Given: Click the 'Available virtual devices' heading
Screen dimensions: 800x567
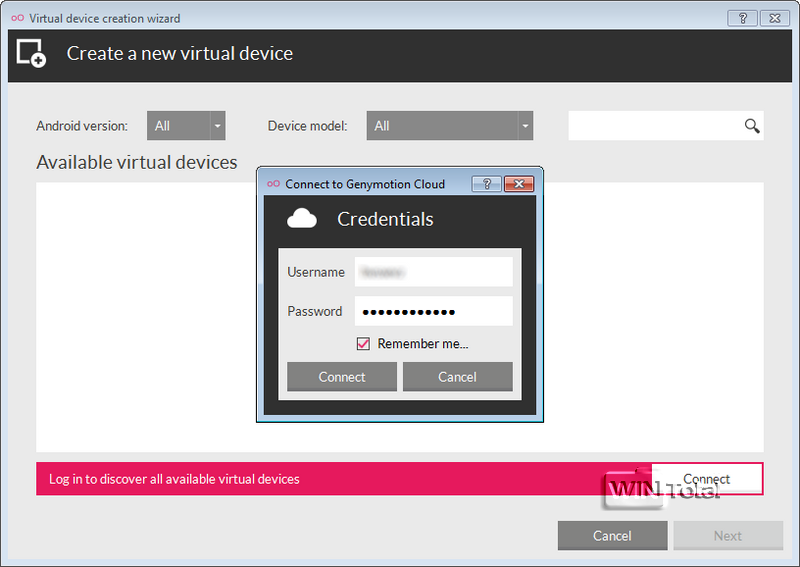Looking at the screenshot, I should 137,162.
